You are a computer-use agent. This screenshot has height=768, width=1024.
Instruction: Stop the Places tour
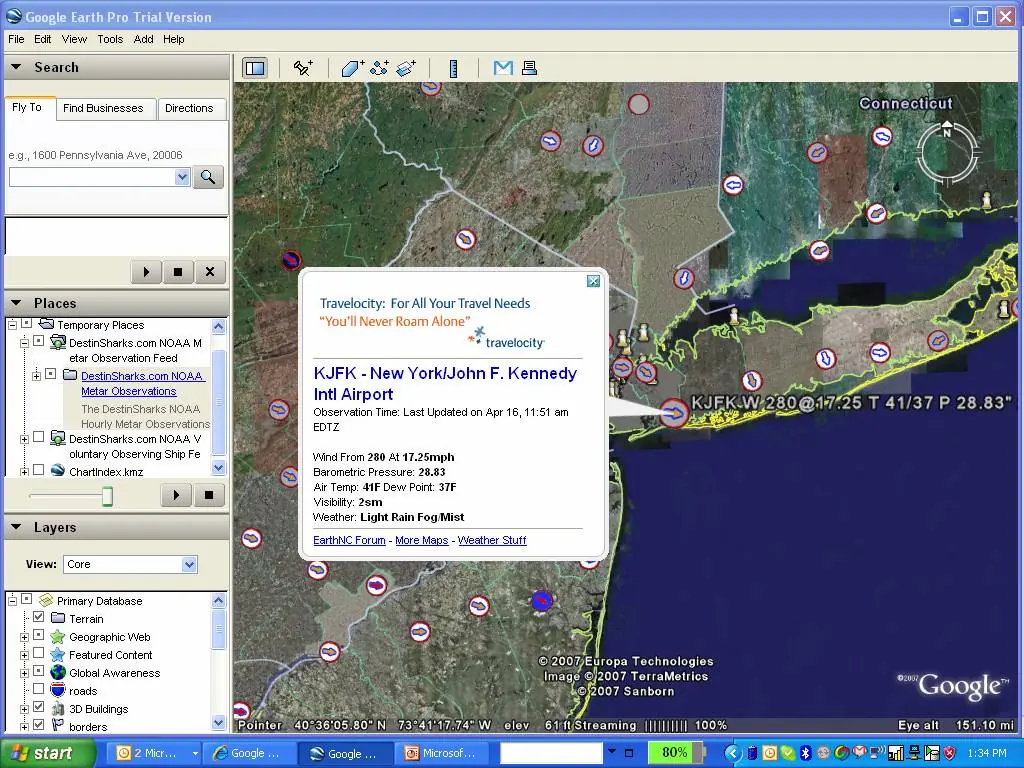click(209, 495)
